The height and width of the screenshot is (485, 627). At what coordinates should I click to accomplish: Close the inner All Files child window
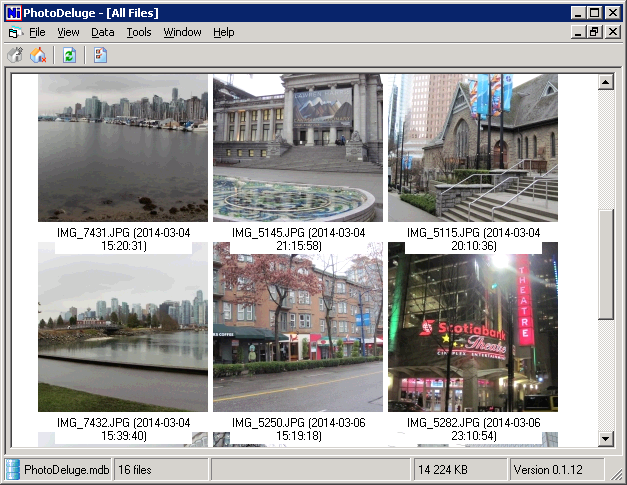click(x=613, y=32)
